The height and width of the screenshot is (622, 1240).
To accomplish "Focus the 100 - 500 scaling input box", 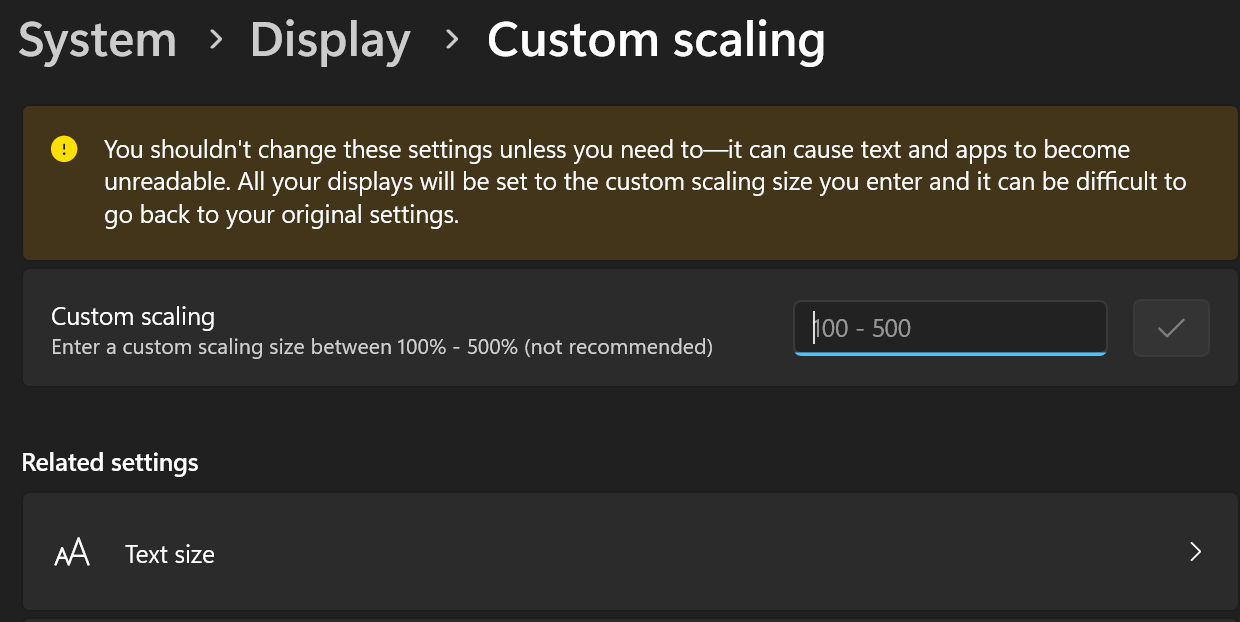I will (x=950, y=328).
